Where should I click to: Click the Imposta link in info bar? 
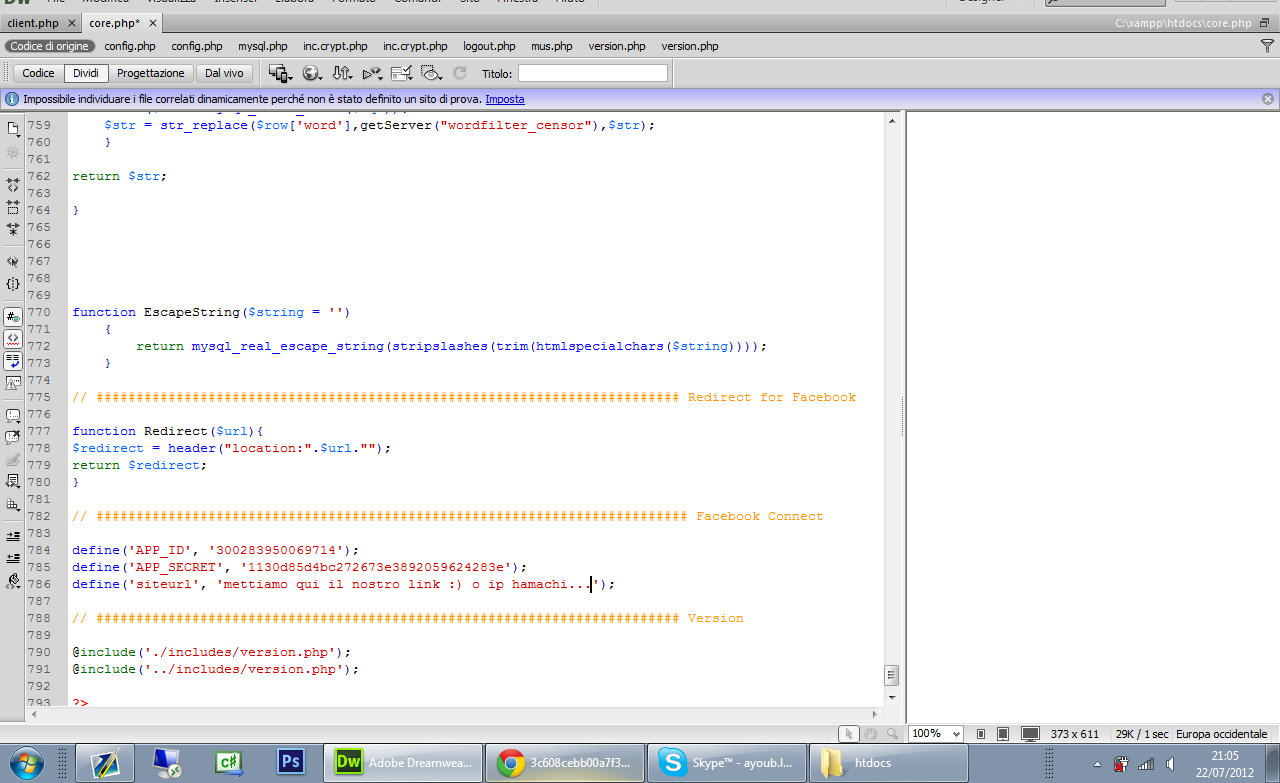point(505,99)
